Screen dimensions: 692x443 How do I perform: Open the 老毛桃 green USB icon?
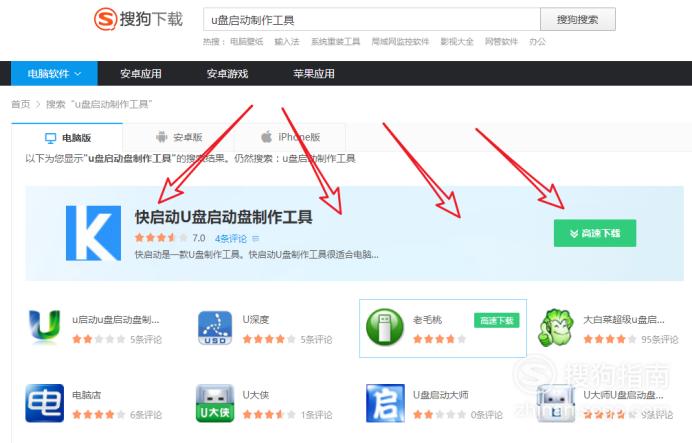(x=385, y=327)
